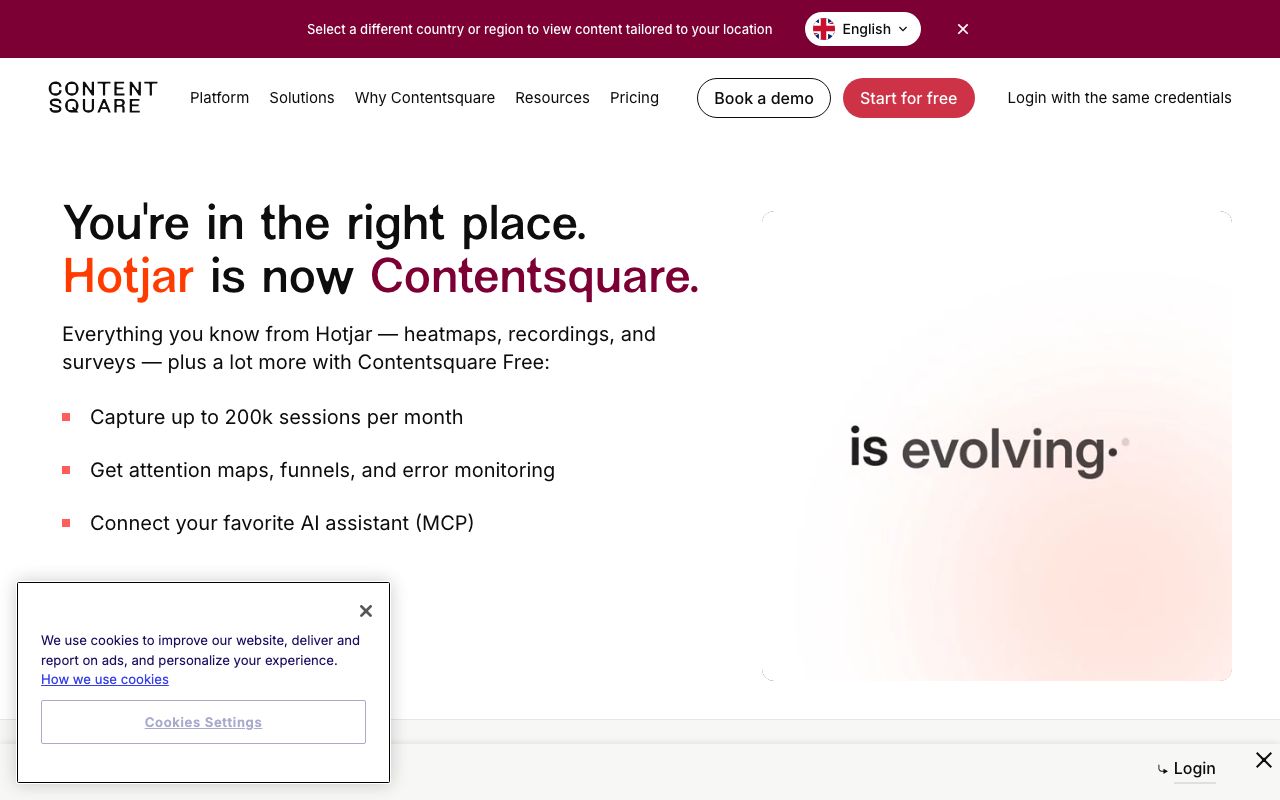The image size is (1280, 800).
Task: Click 'Connect your favorite AI assistant (MCP)'
Action: point(282,523)
